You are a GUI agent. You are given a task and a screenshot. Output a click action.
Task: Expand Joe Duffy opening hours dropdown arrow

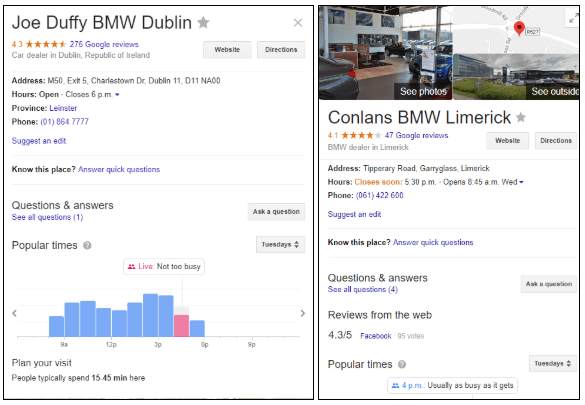pyautogui.click(x=117, y=95)
